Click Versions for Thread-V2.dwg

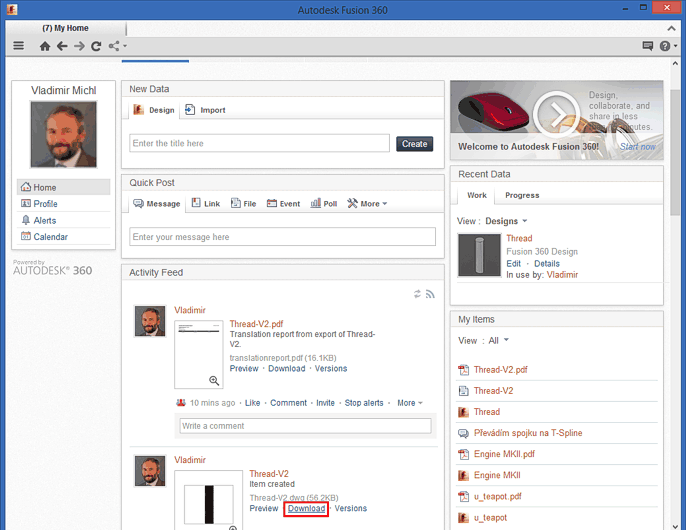350,508
